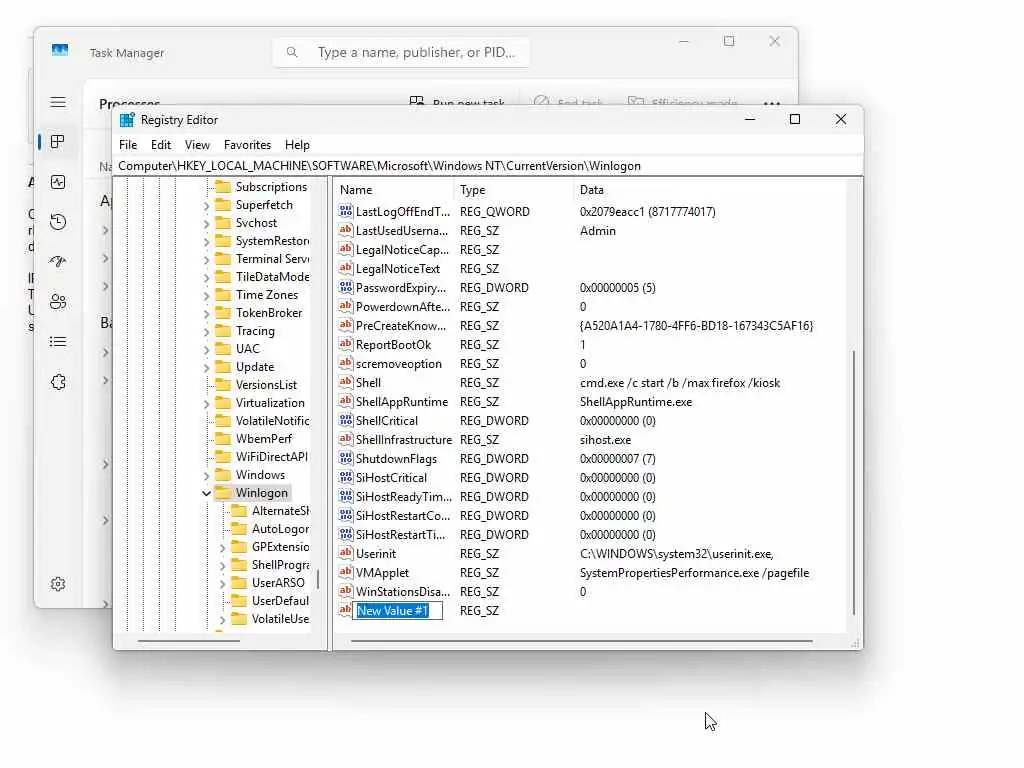Expand the Virtualization key
This screenshot has height=768, width=1024.
pos(206,404)
